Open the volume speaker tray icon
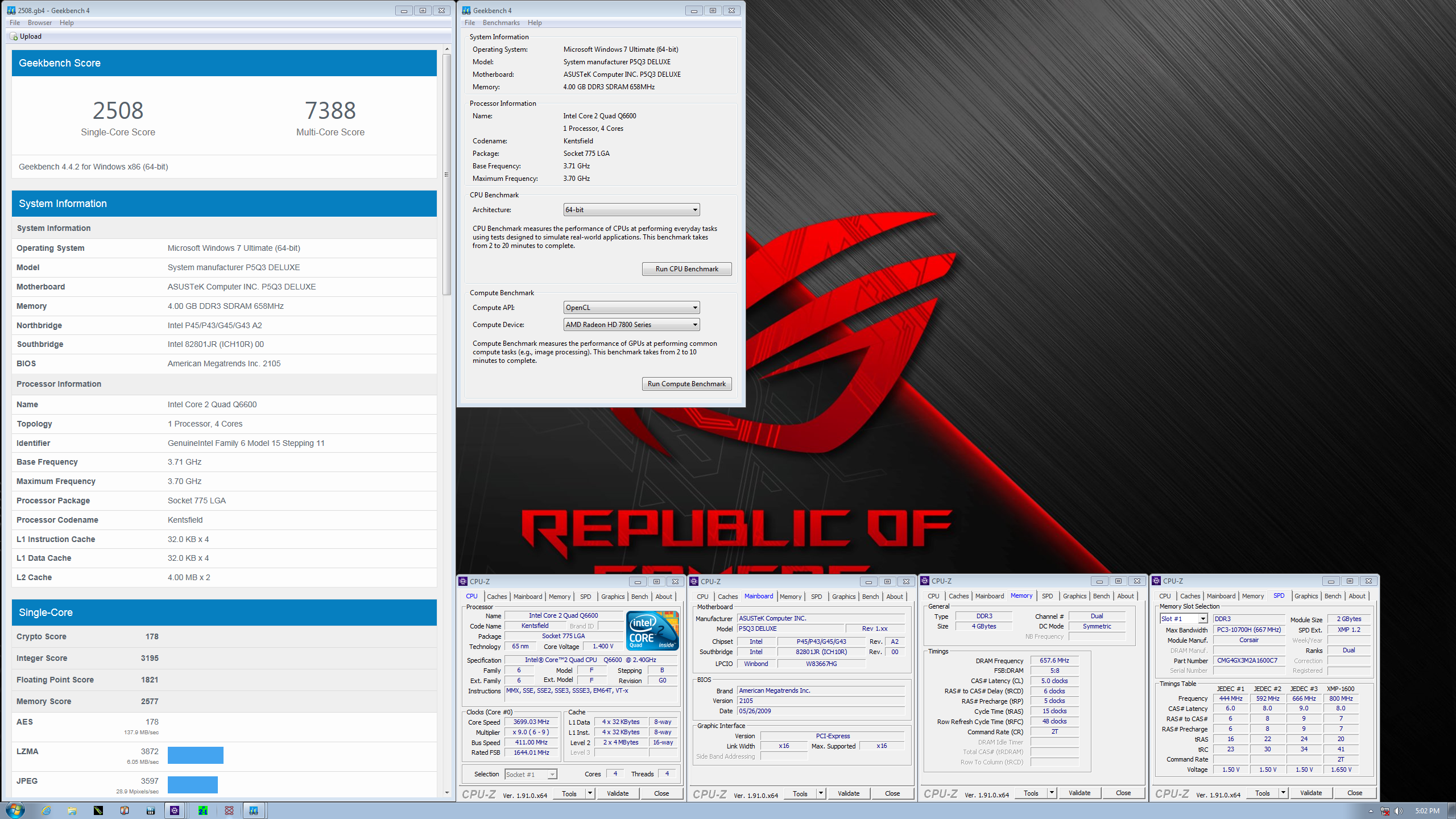The width and height of the screenshot is (1456, 819). (x=1399, y=811)
